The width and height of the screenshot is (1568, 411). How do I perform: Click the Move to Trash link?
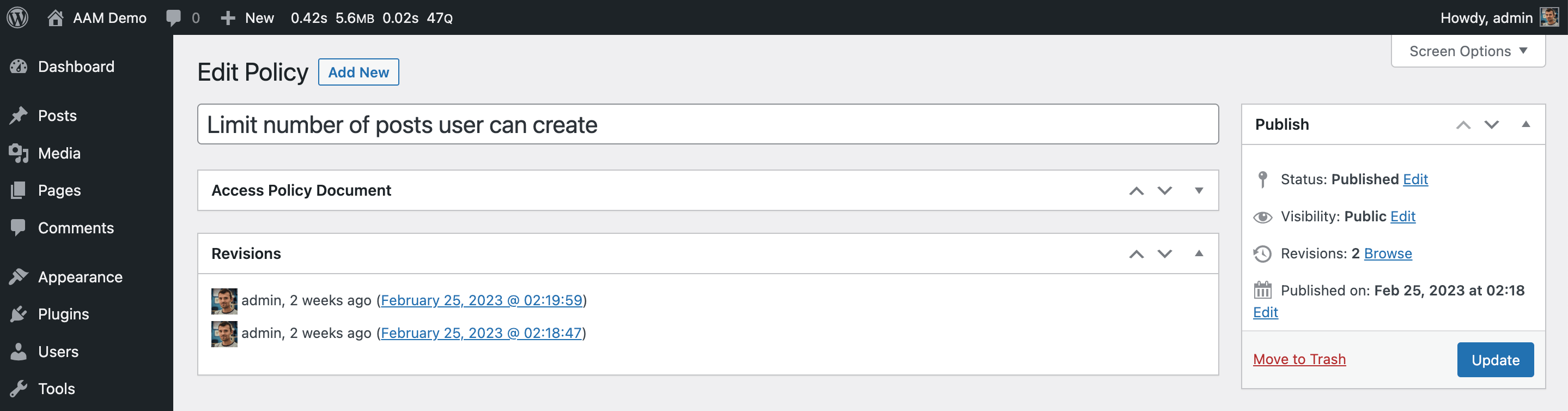pos(1299,359)
